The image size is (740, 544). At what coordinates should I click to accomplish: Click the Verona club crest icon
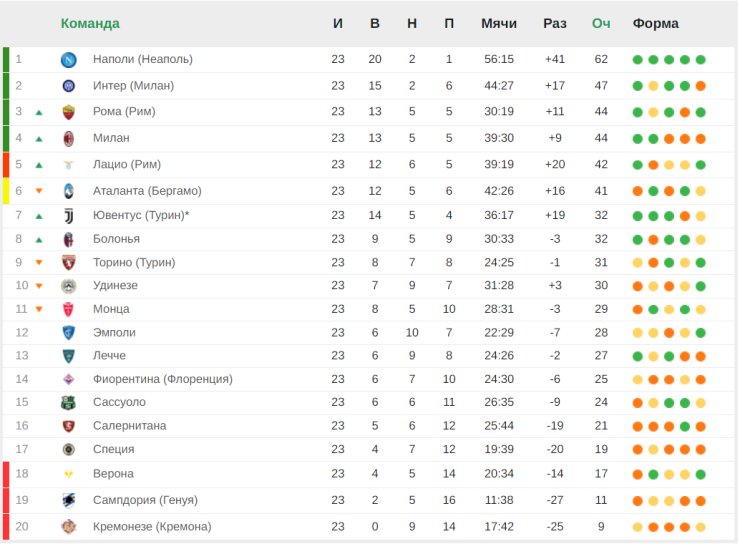[x=69, y=474]
